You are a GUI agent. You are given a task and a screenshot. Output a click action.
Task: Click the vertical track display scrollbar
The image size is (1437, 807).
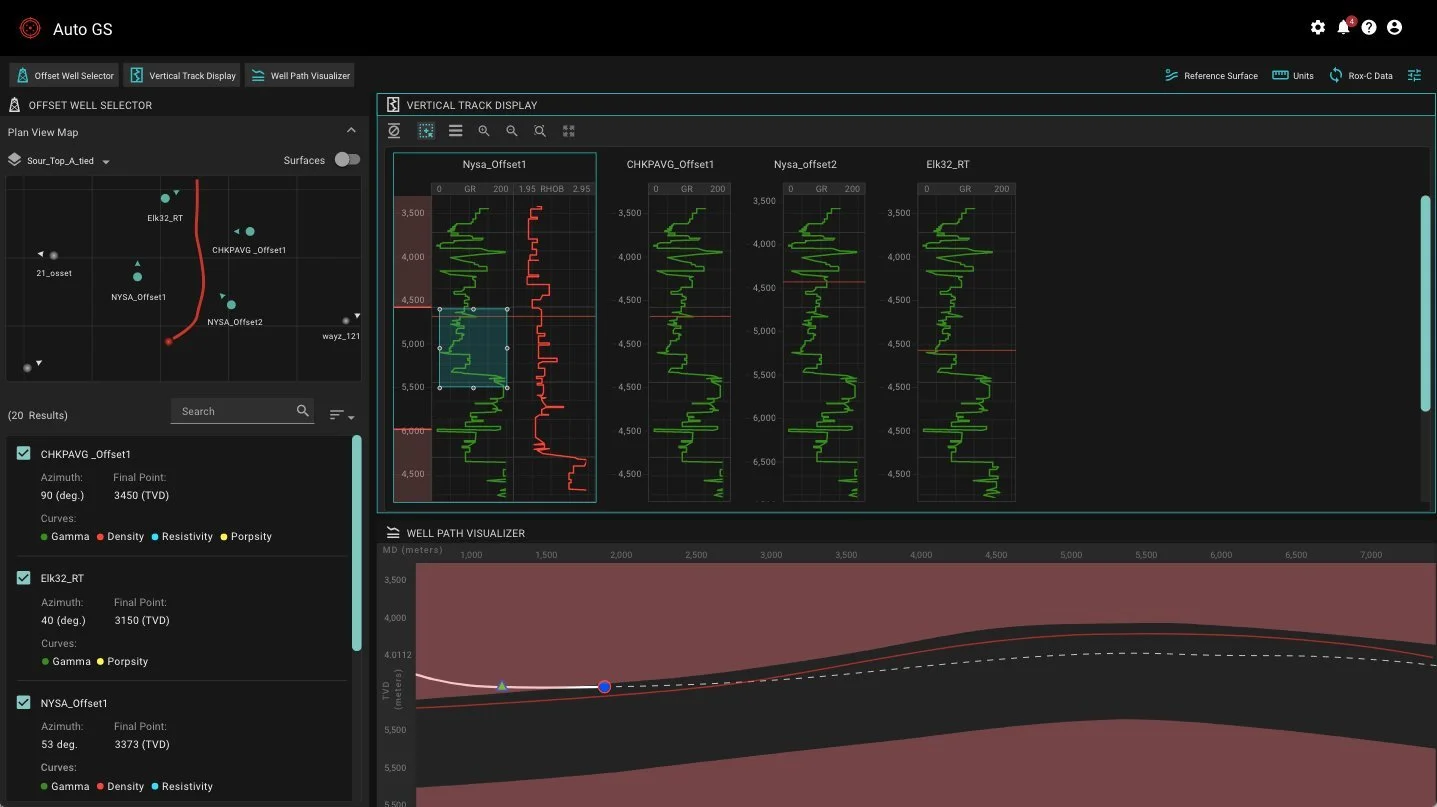tap(1425, 302)
